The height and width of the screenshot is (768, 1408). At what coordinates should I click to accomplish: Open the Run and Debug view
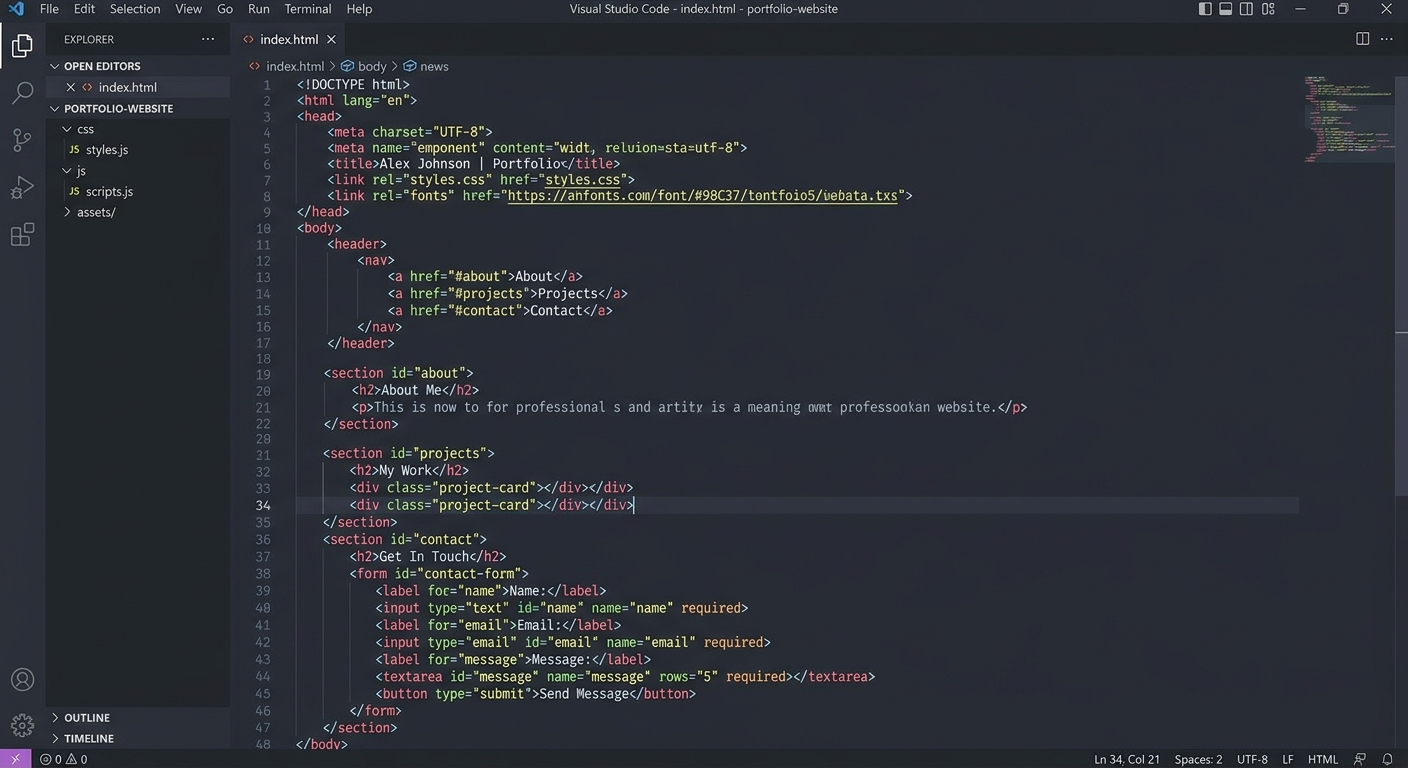coord(22,187)
